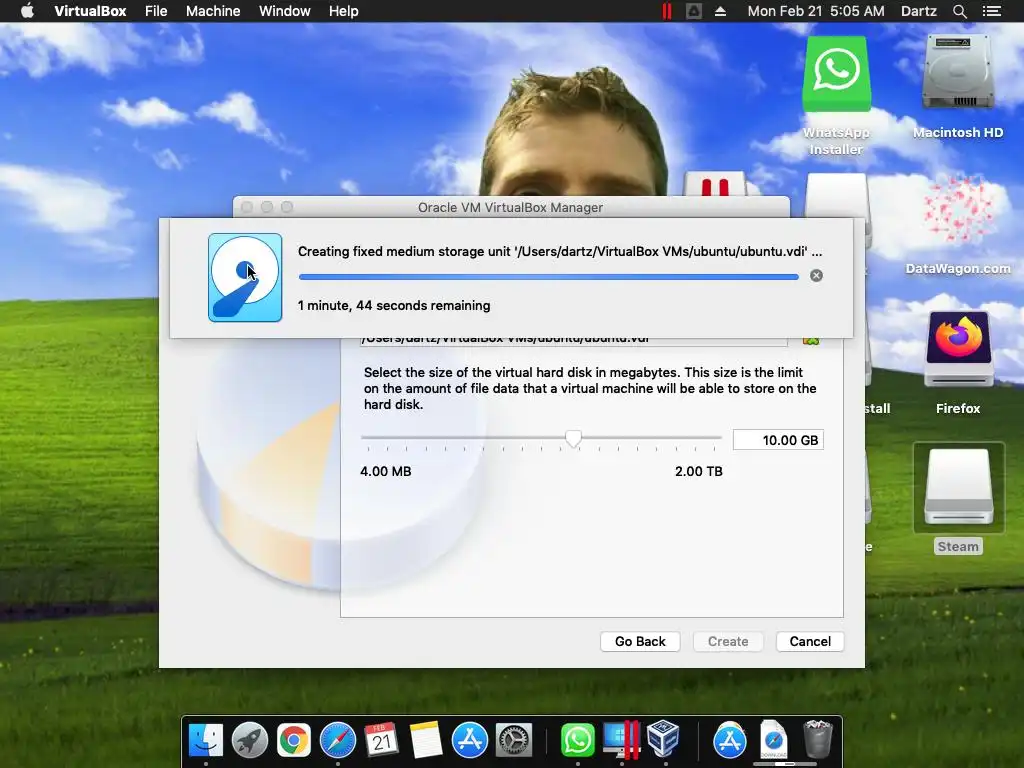Click the Dartz user name in menu bar
This screenshot has height=768, width=1024.
[x=918, y=11]
